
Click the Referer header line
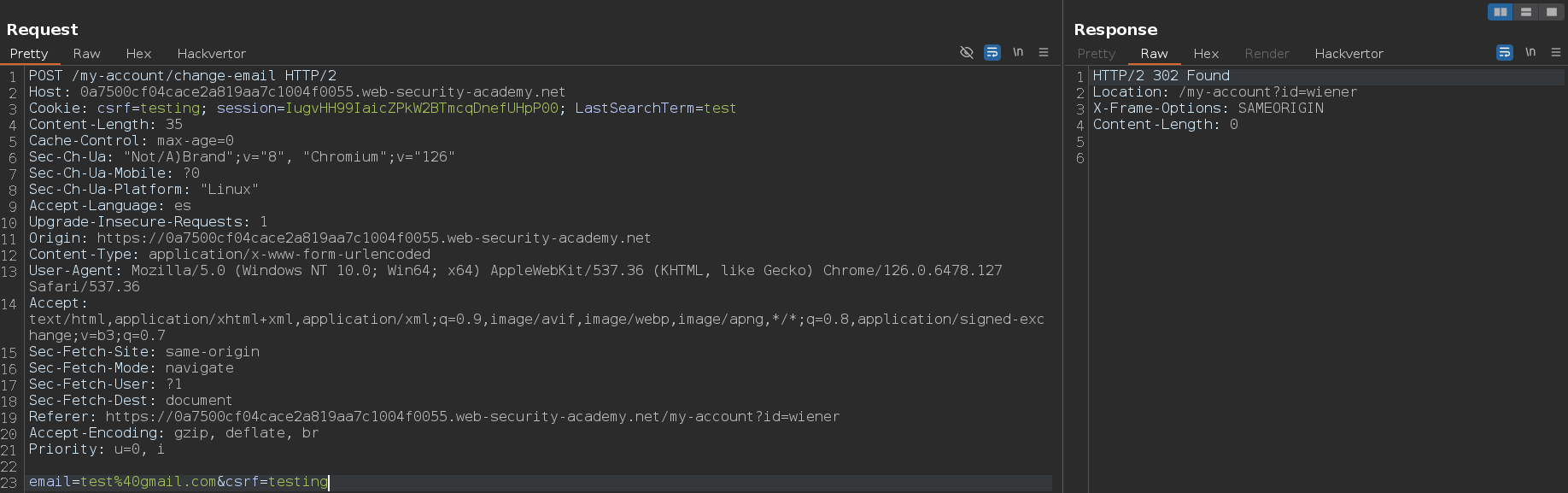click(435, 417)
